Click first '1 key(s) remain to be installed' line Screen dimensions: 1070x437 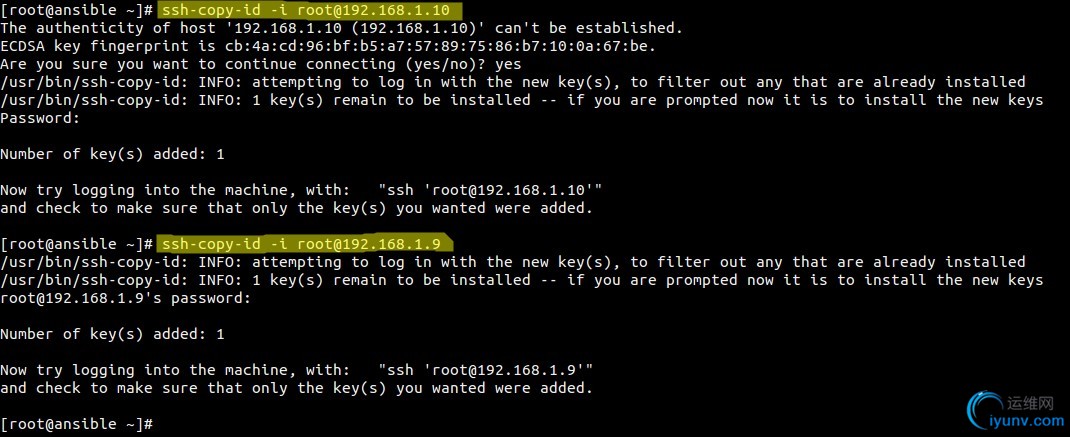pyautogui.click(x=521, y=100)
